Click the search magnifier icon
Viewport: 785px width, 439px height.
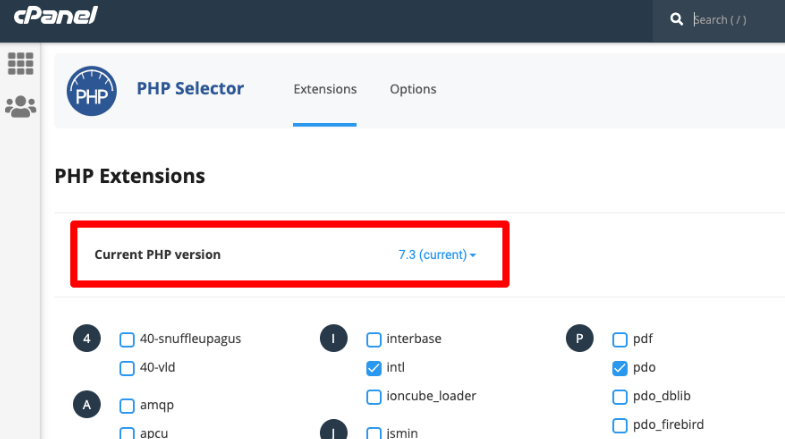(x=676, y=20)
